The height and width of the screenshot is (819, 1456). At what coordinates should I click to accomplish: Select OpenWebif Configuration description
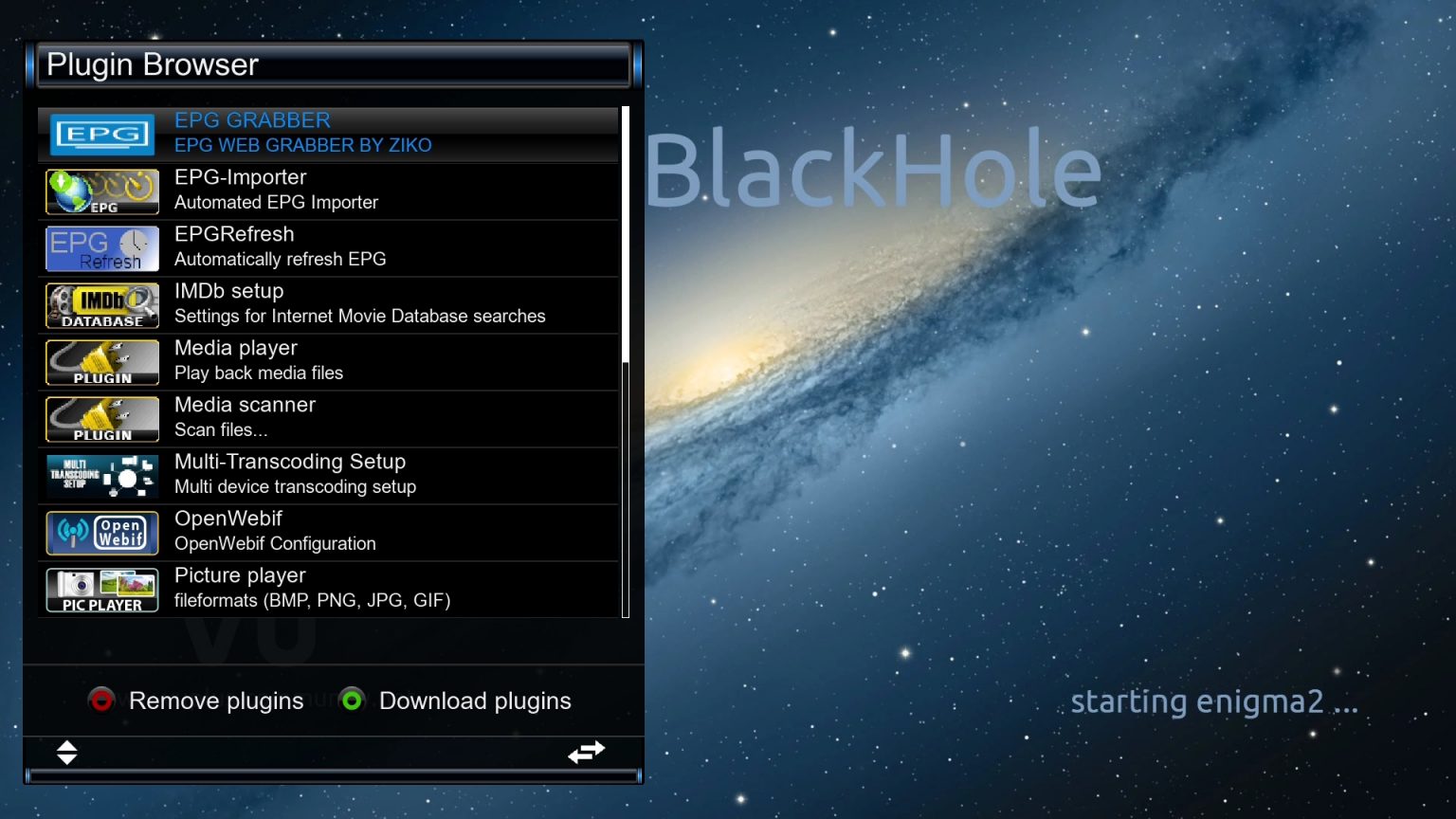coord(275,543)
